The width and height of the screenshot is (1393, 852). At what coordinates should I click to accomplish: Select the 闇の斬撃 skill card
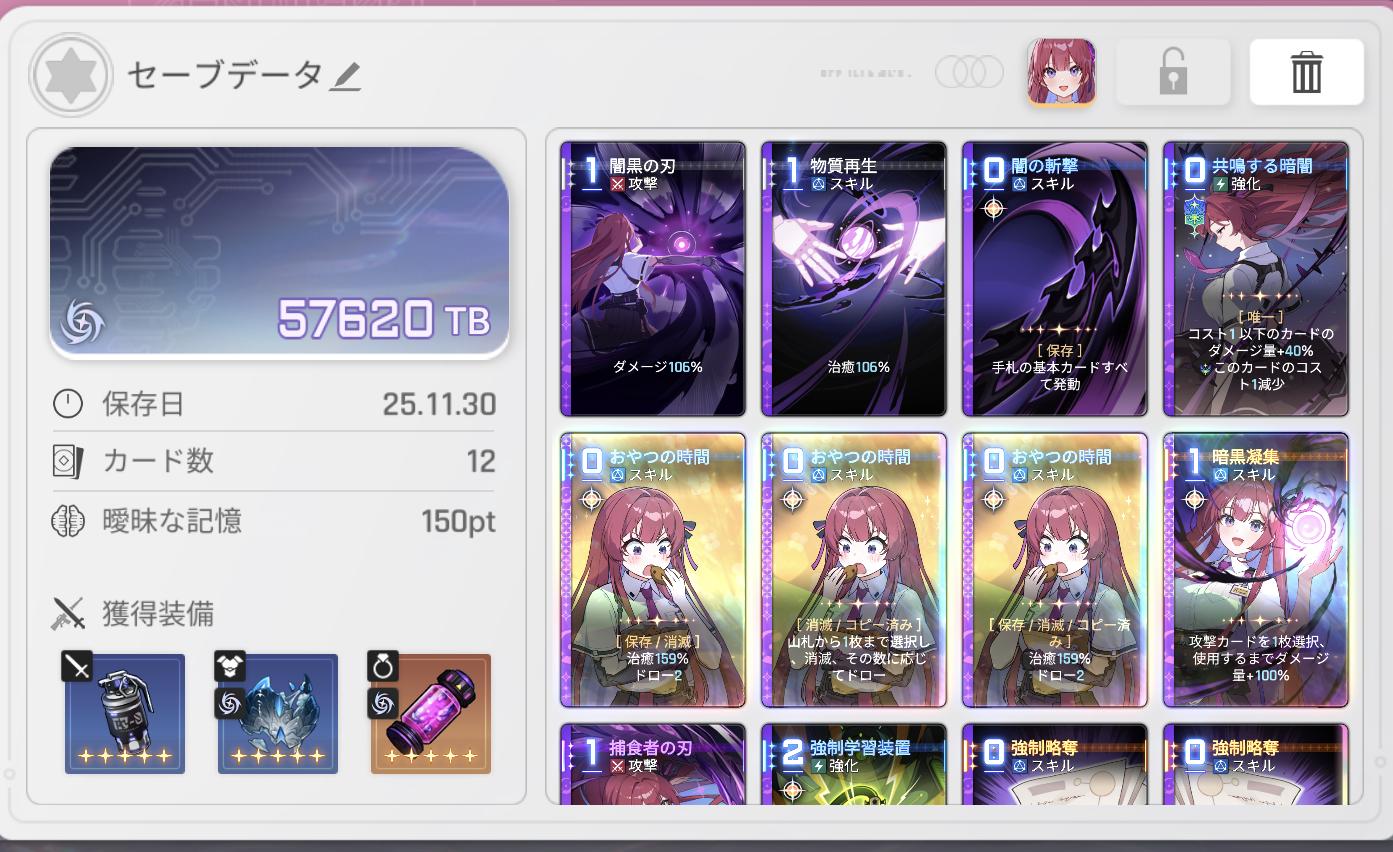click(1055, 279)
